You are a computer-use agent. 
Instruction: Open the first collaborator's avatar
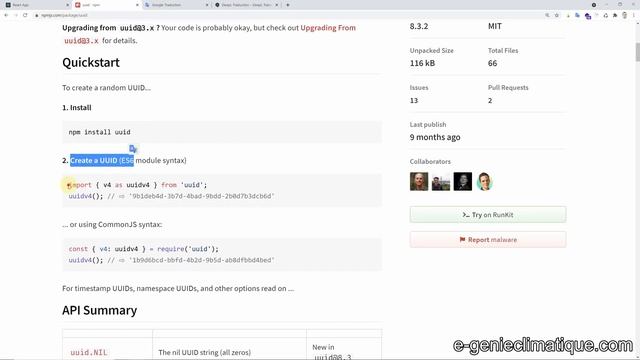pos(419,181)
